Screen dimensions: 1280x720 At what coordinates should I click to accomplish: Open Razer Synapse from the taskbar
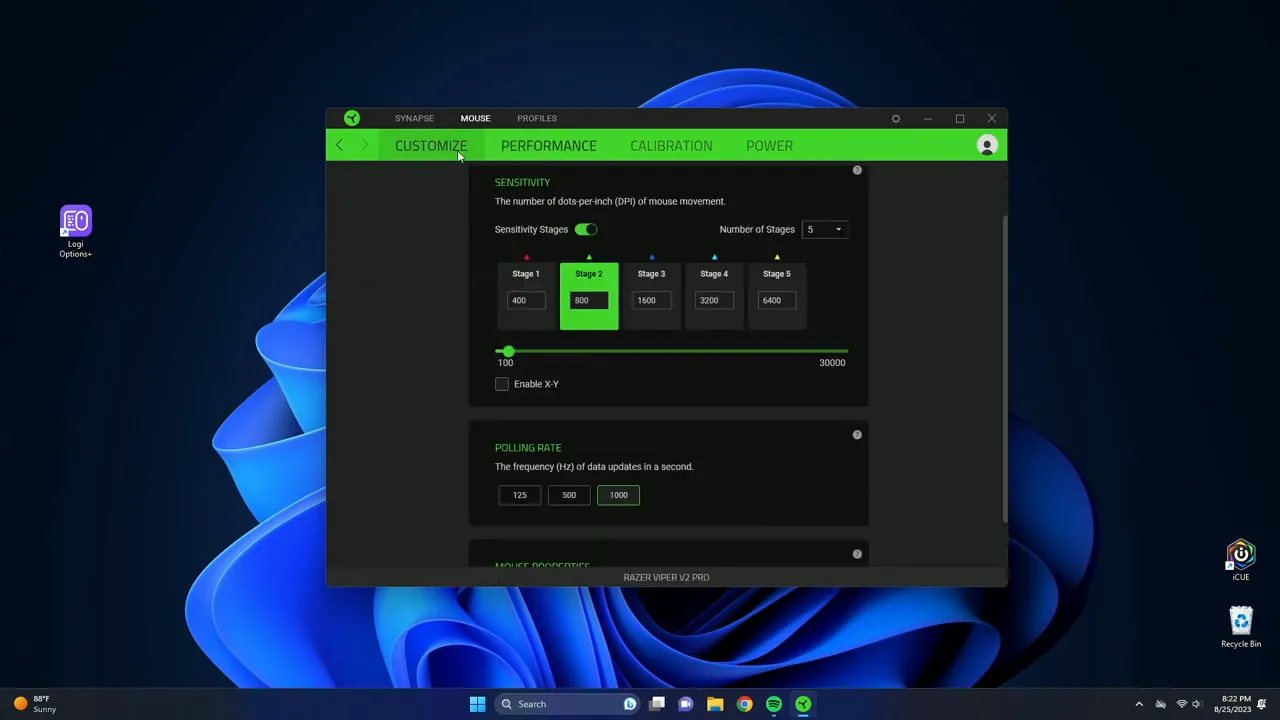point(803,704)
